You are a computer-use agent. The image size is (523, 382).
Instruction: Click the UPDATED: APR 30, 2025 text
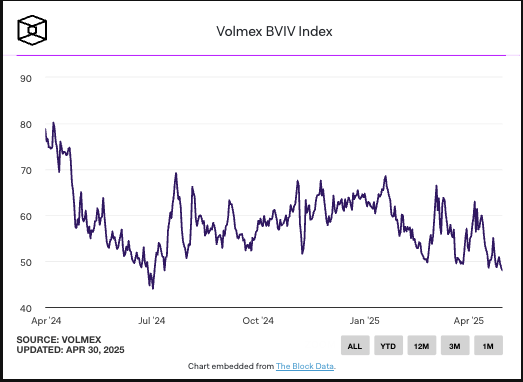[x=70, y=350]
